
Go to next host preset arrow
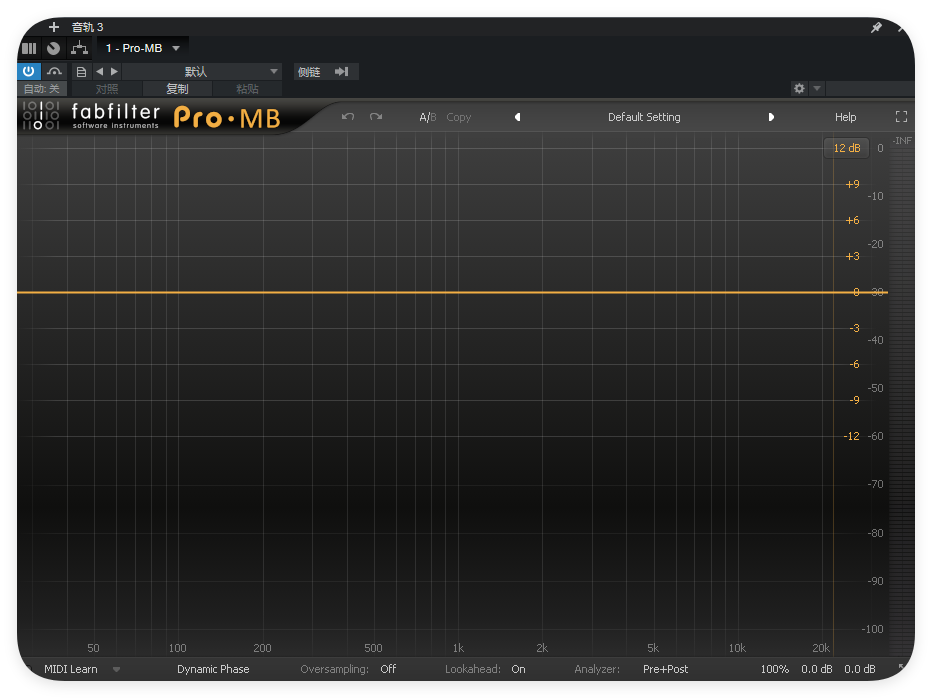pyautogui.click(x=114, y=71)
